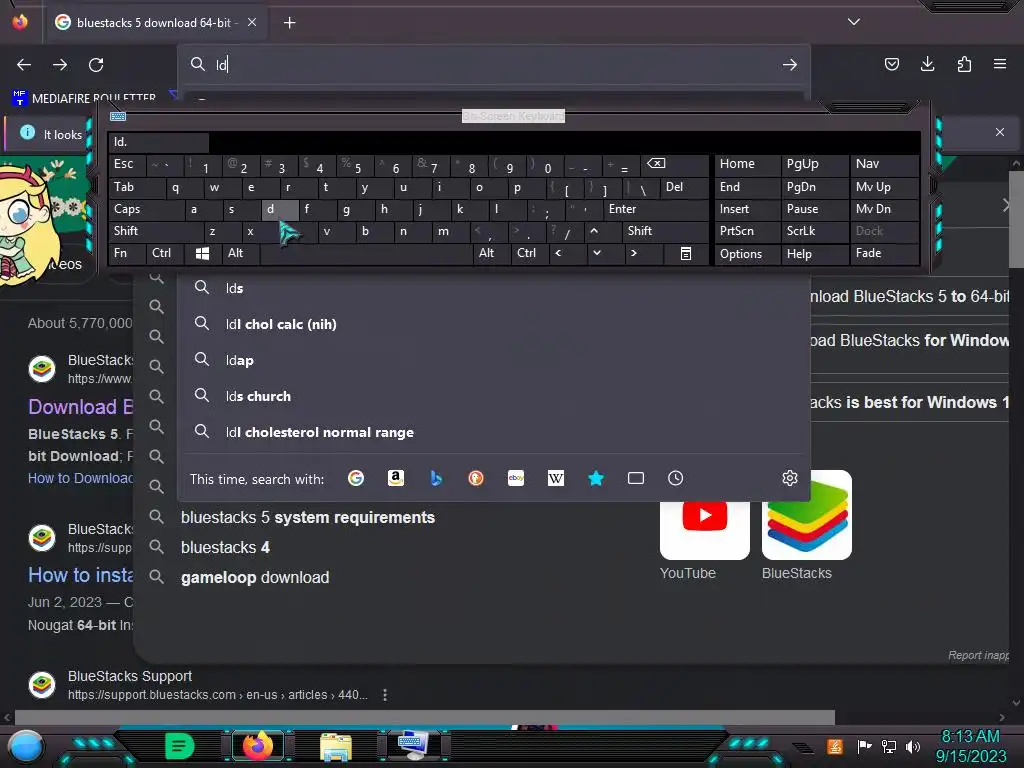Select the 'gameloop download' search suggestion

[255, 577]
